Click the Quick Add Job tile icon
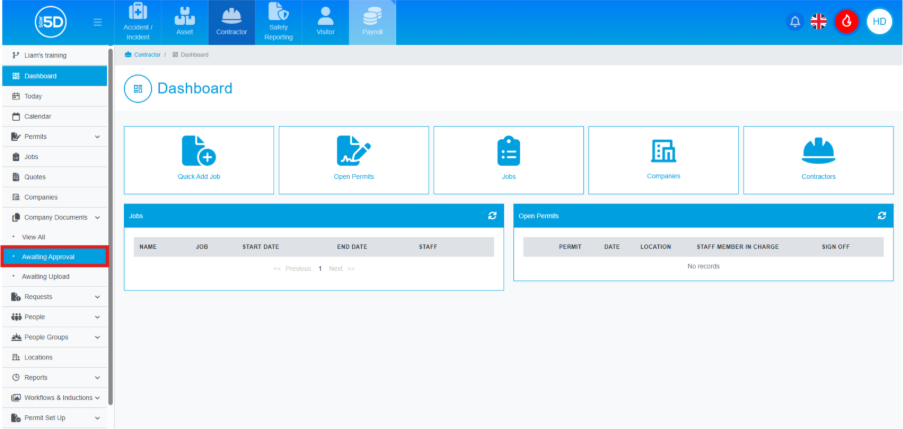The height and width of the screenshot is (429, 903). tap(198, 151)
